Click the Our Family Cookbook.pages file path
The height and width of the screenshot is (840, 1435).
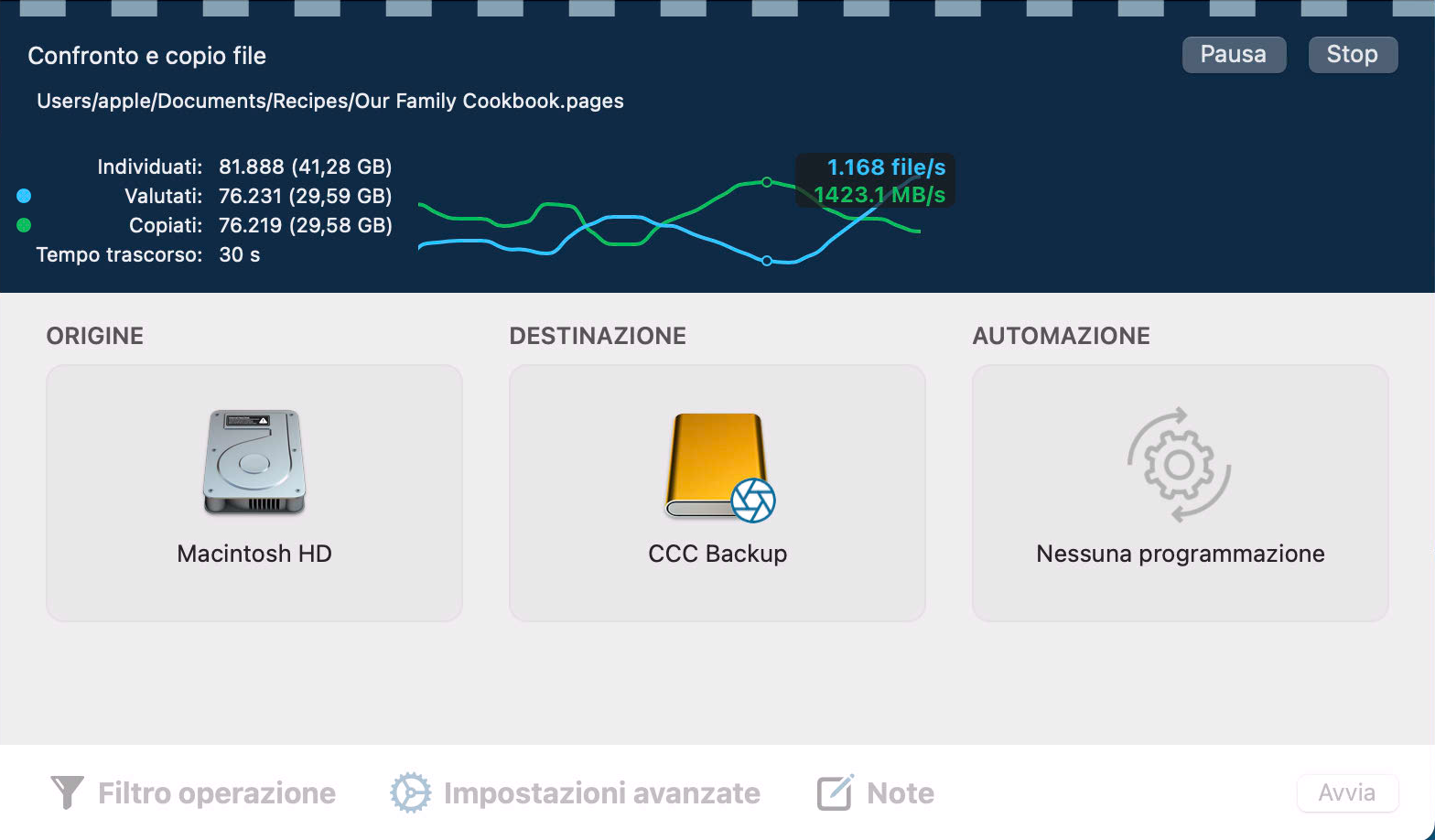point(330,102)
